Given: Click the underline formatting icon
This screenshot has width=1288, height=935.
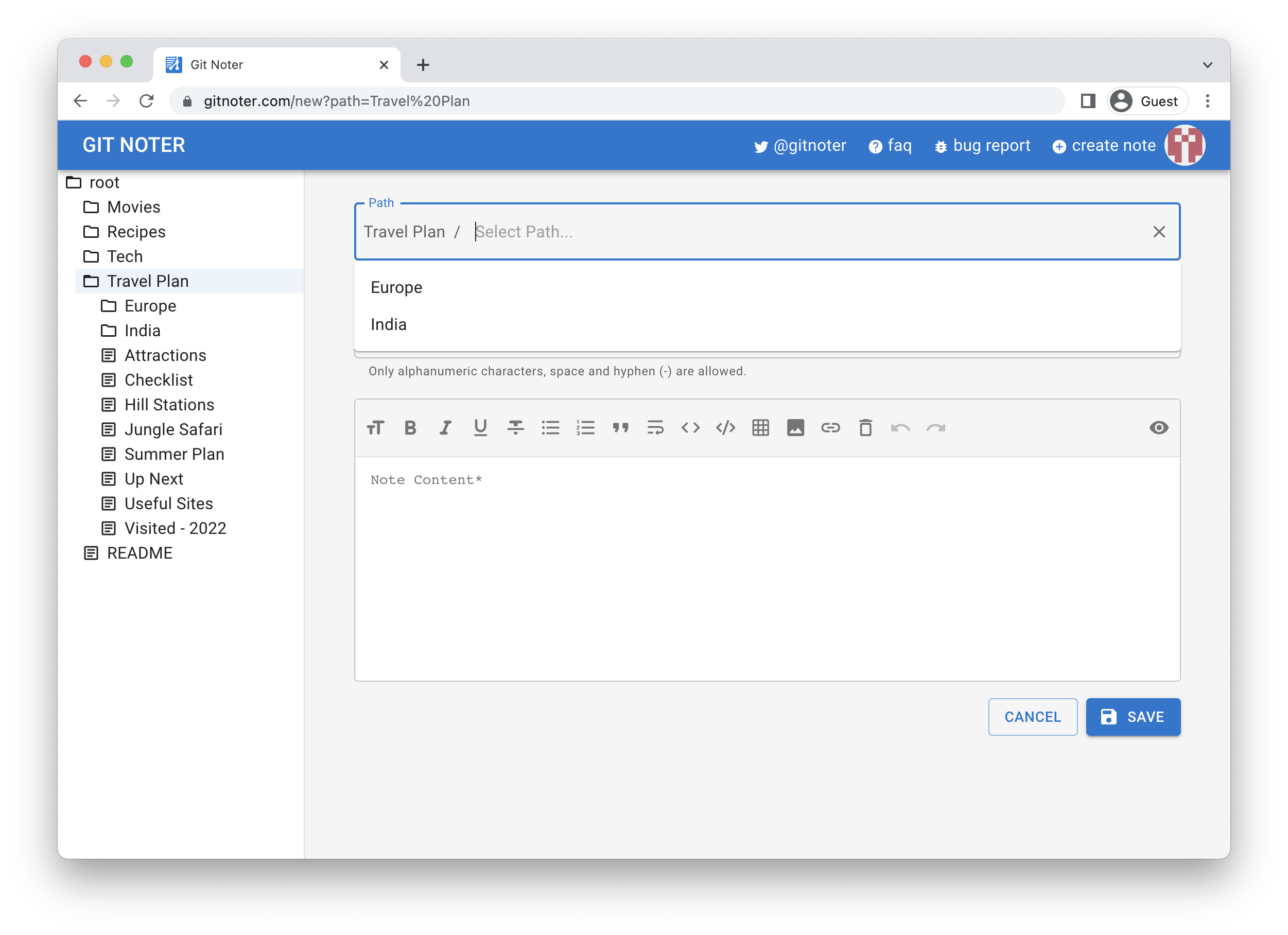Looking at the screenshot, I should (480, 428).
